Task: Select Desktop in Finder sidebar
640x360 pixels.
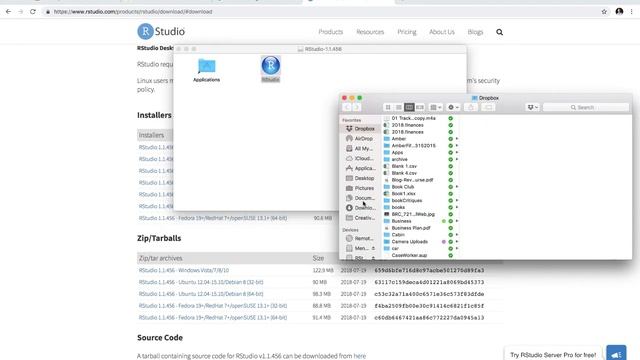Action: (x=360, y=178)
